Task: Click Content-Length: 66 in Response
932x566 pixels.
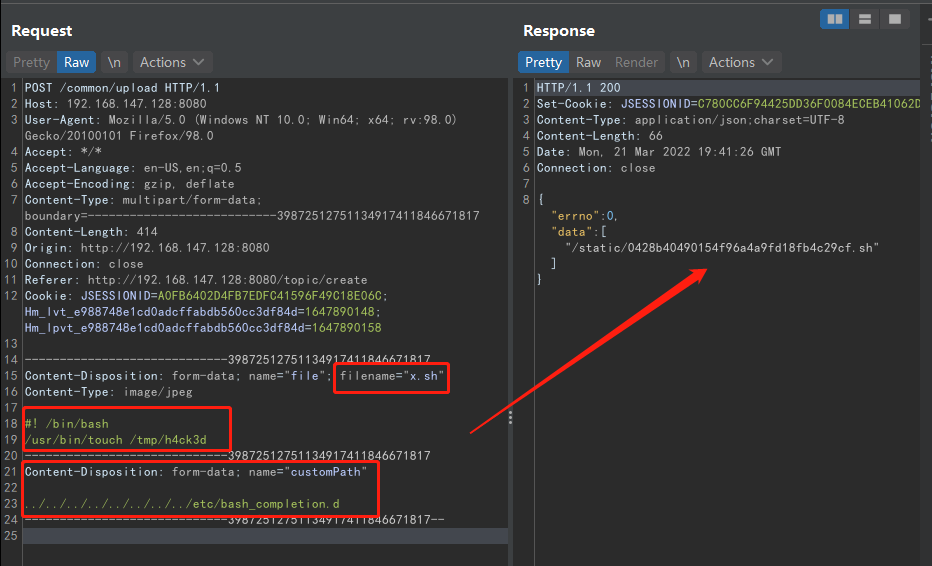Action: (599, 136)
